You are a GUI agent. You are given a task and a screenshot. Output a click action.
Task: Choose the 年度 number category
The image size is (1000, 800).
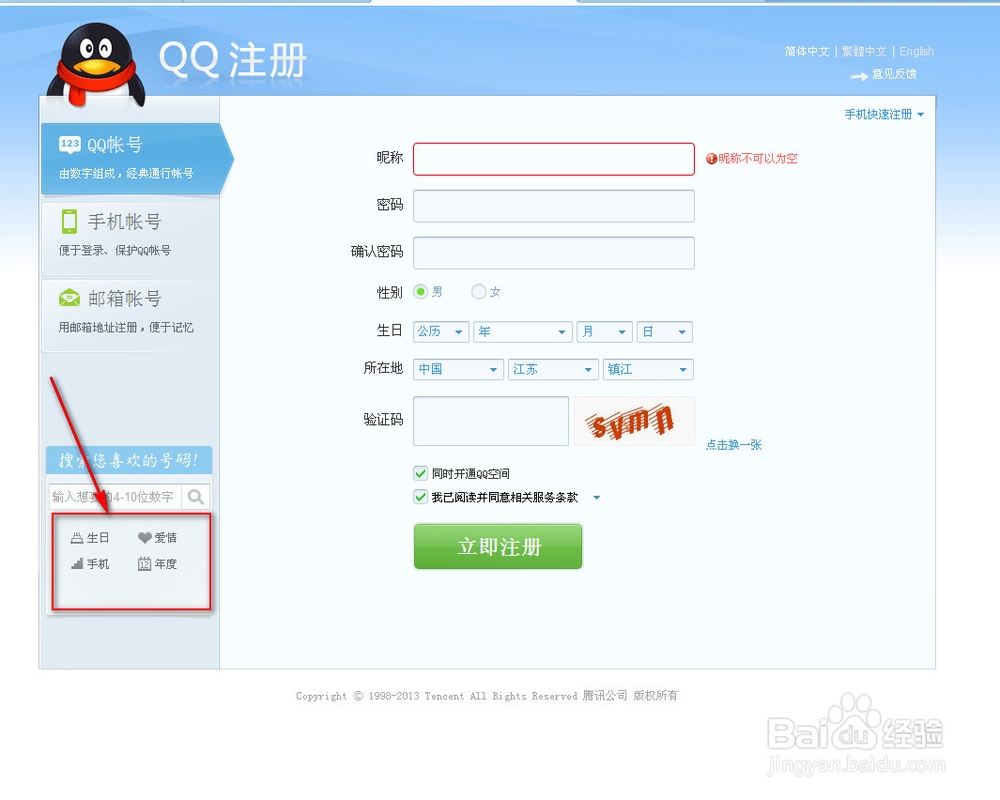tap(158, 564)
